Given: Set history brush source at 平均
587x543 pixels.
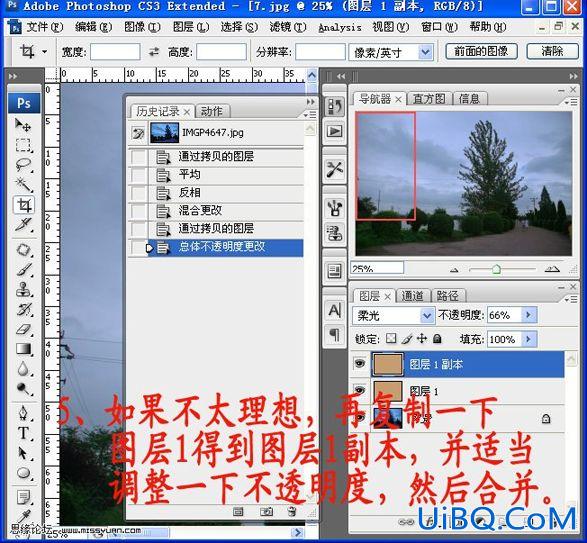Looking at the screenshot, I should click(138, 175).
